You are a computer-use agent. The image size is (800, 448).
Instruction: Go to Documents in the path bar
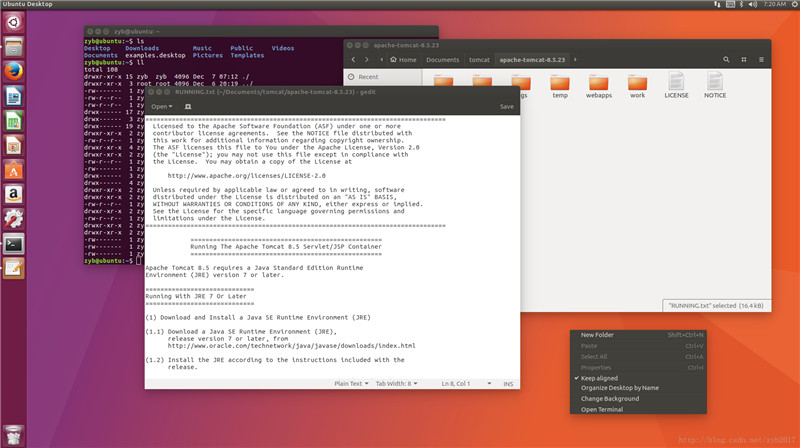tap(443, 59)
